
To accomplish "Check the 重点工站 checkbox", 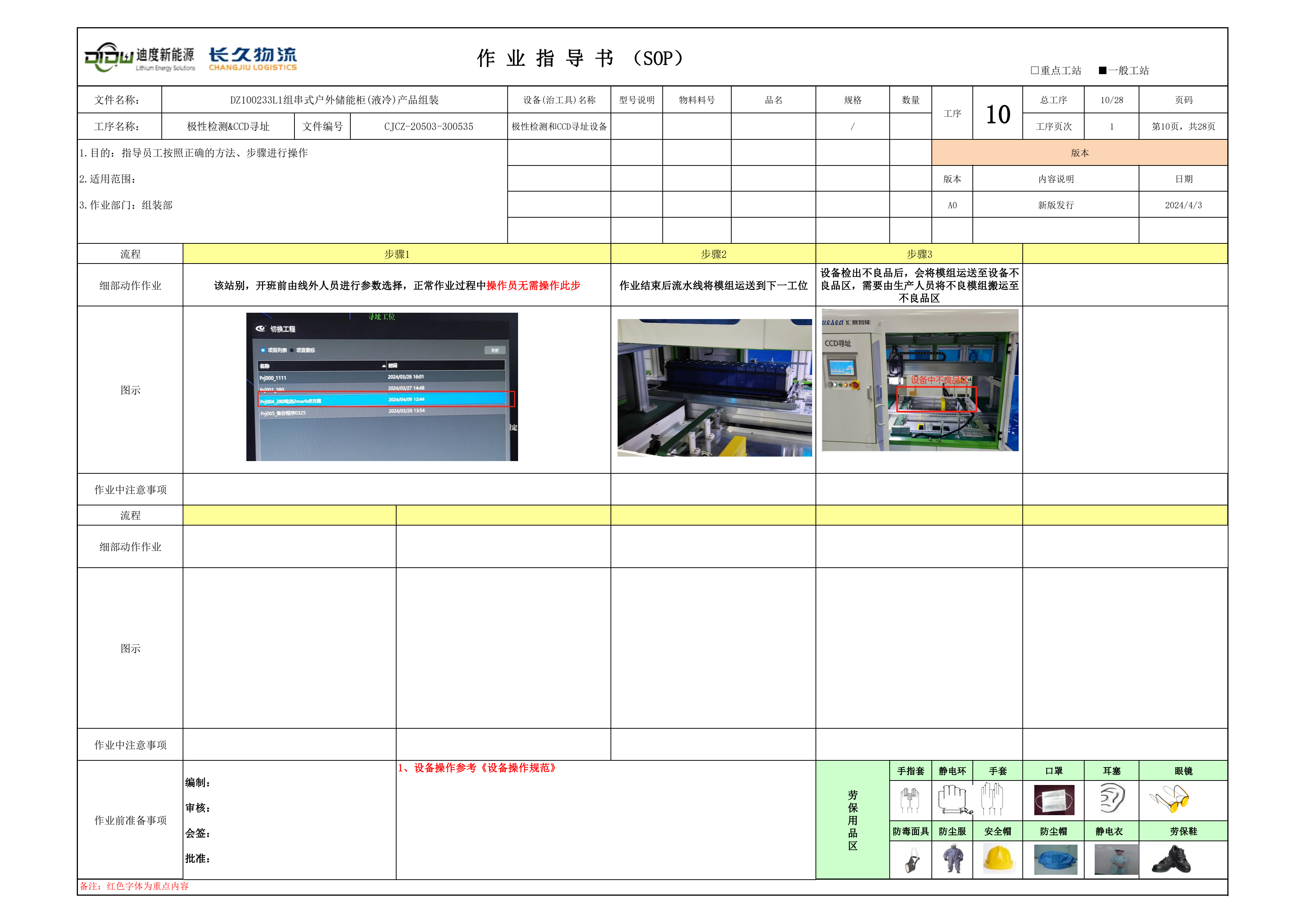I will [x=1035, y=70].
